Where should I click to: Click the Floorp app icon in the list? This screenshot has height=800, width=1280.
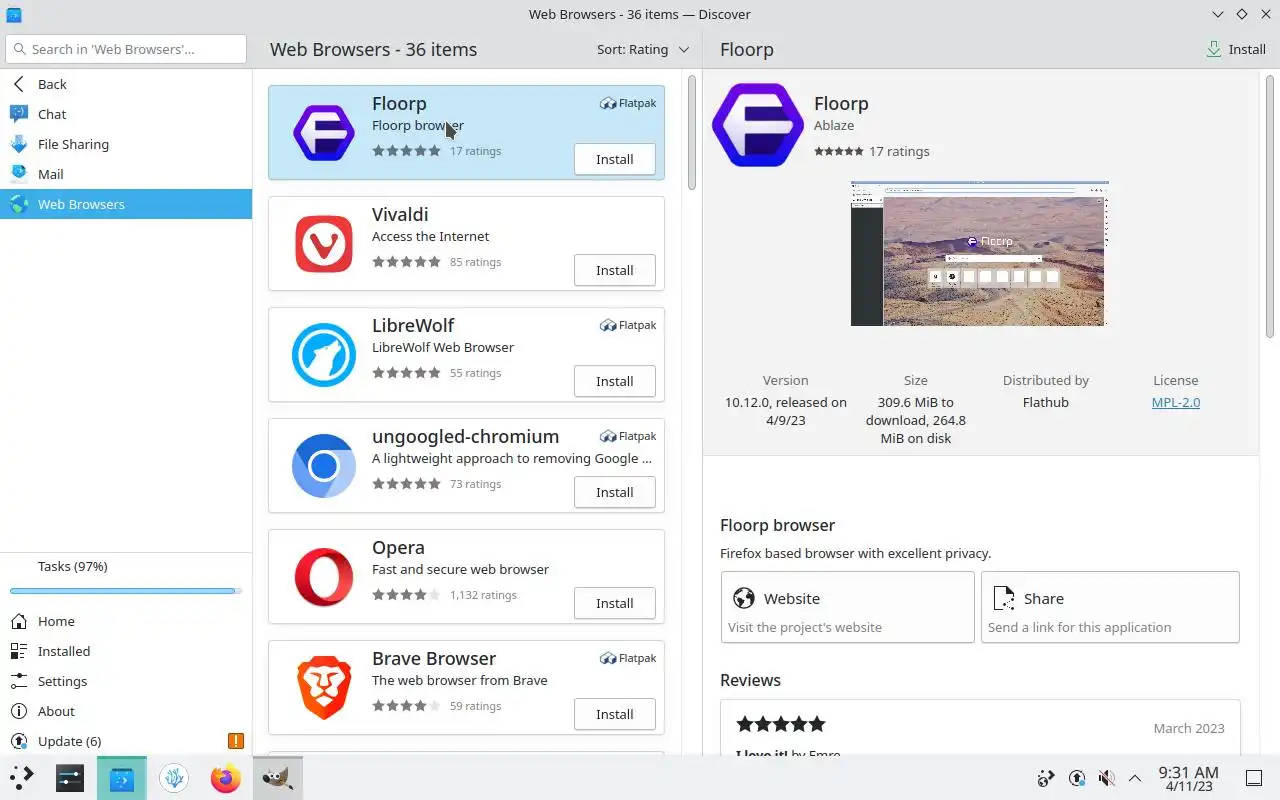[x=323, y=133]
